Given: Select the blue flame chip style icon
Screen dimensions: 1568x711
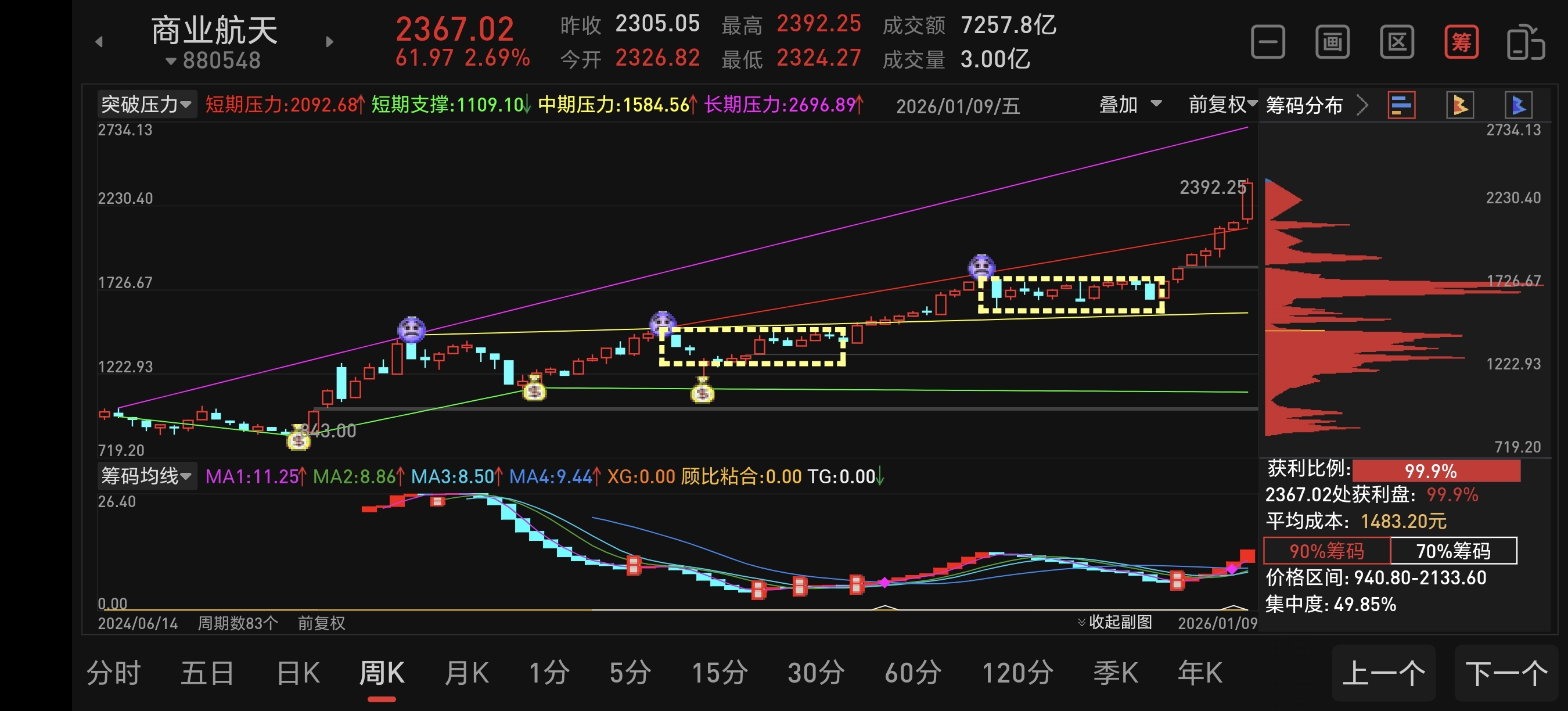Looking at the screenshot, I should 1518,105.
